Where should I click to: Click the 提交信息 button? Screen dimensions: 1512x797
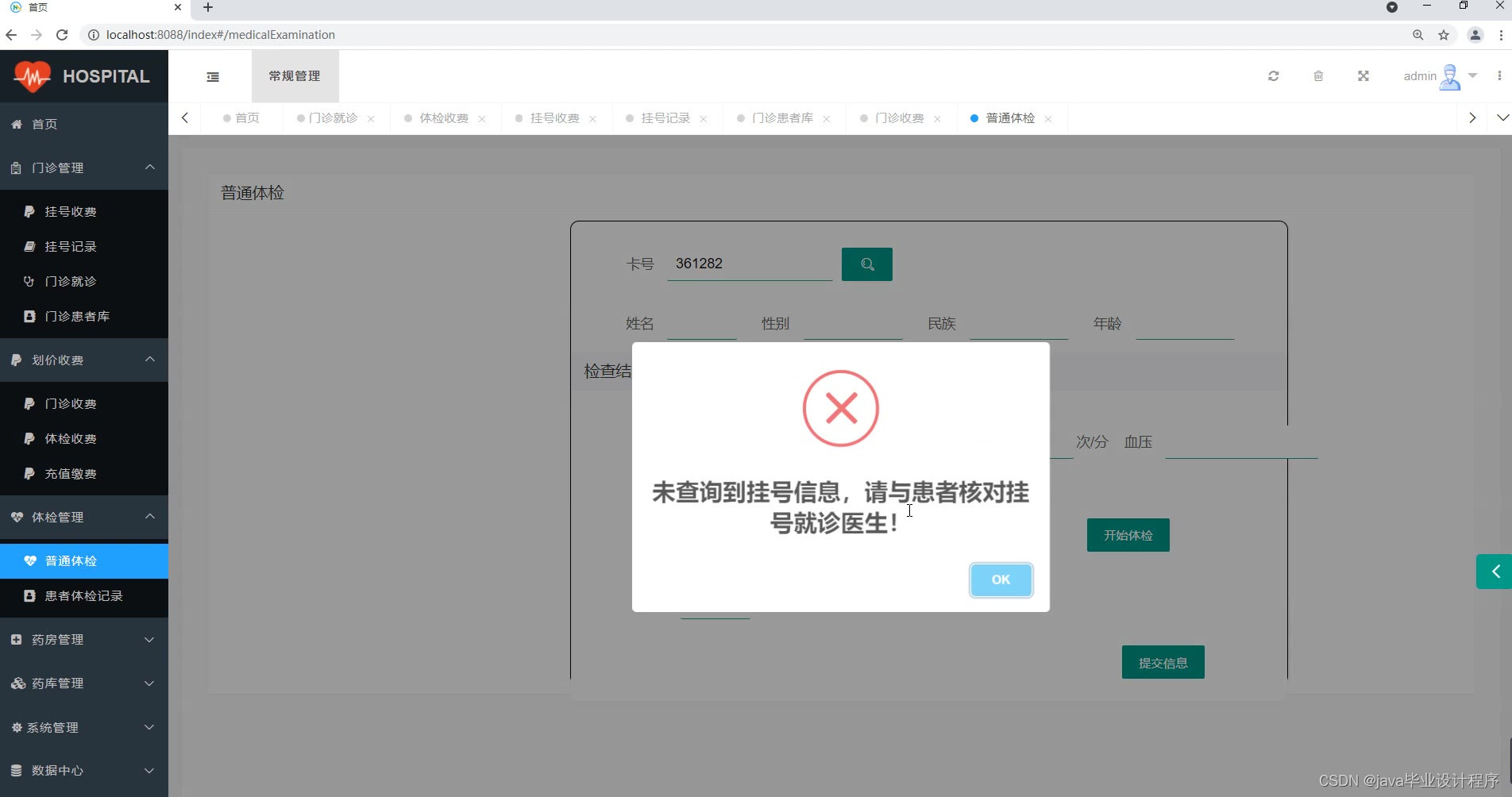[1163, 662]
